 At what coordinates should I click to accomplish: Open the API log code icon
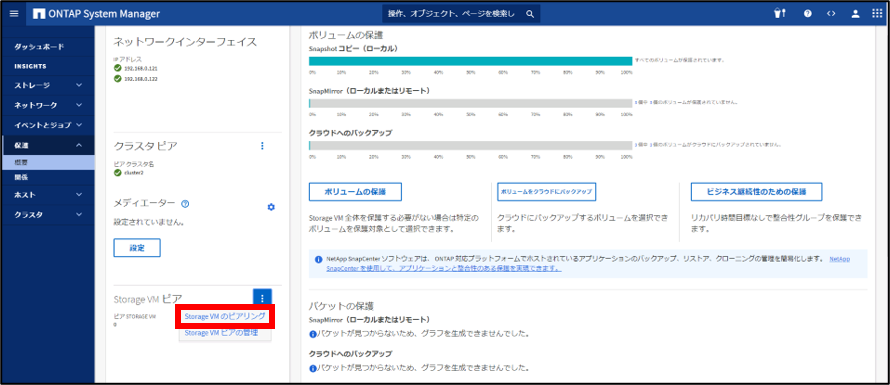point(831,14)
